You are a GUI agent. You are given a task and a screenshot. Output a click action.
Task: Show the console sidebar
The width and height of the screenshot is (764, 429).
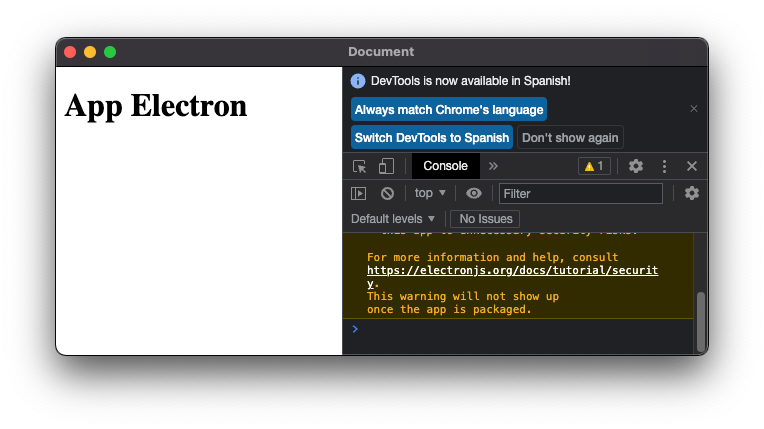[x=359, y=194]
